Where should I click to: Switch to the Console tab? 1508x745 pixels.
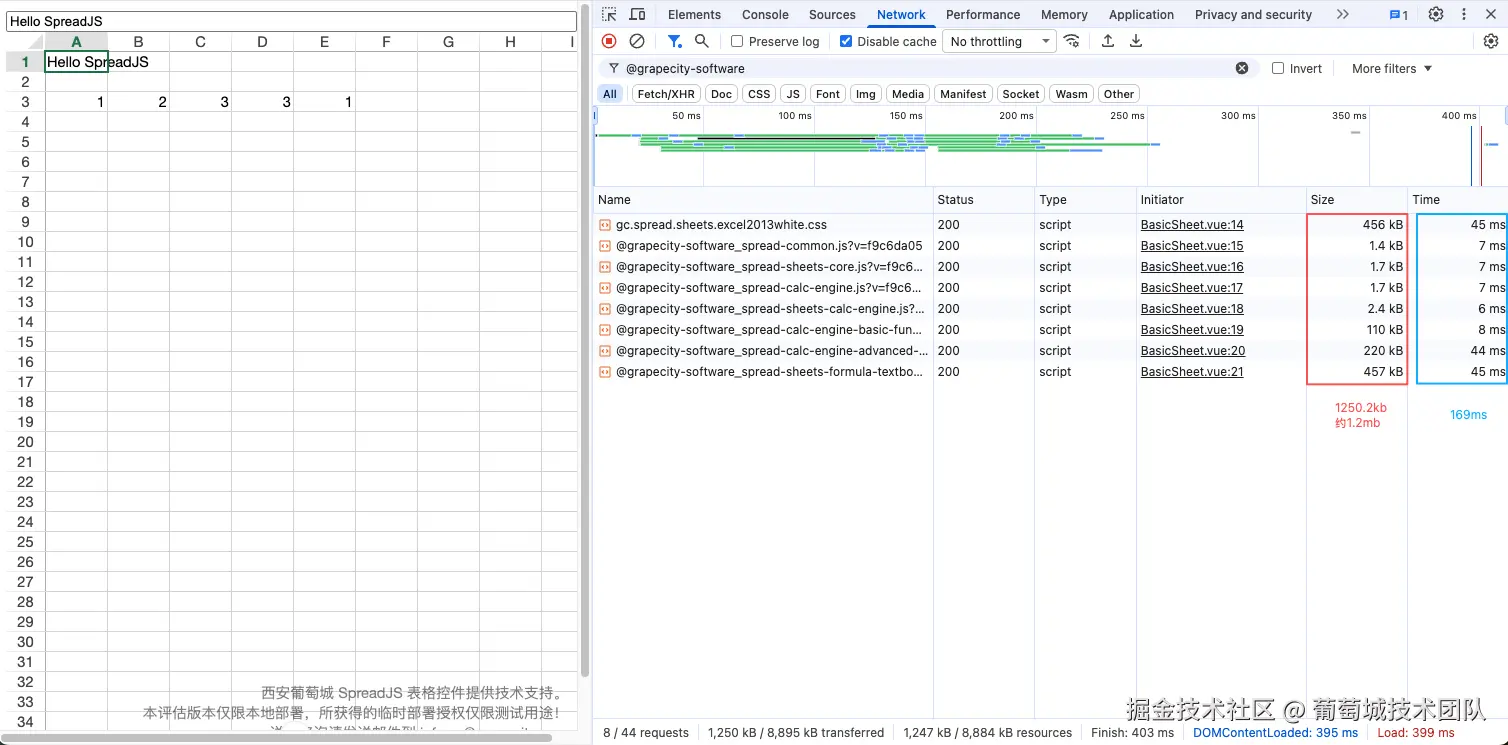(765, 15)
